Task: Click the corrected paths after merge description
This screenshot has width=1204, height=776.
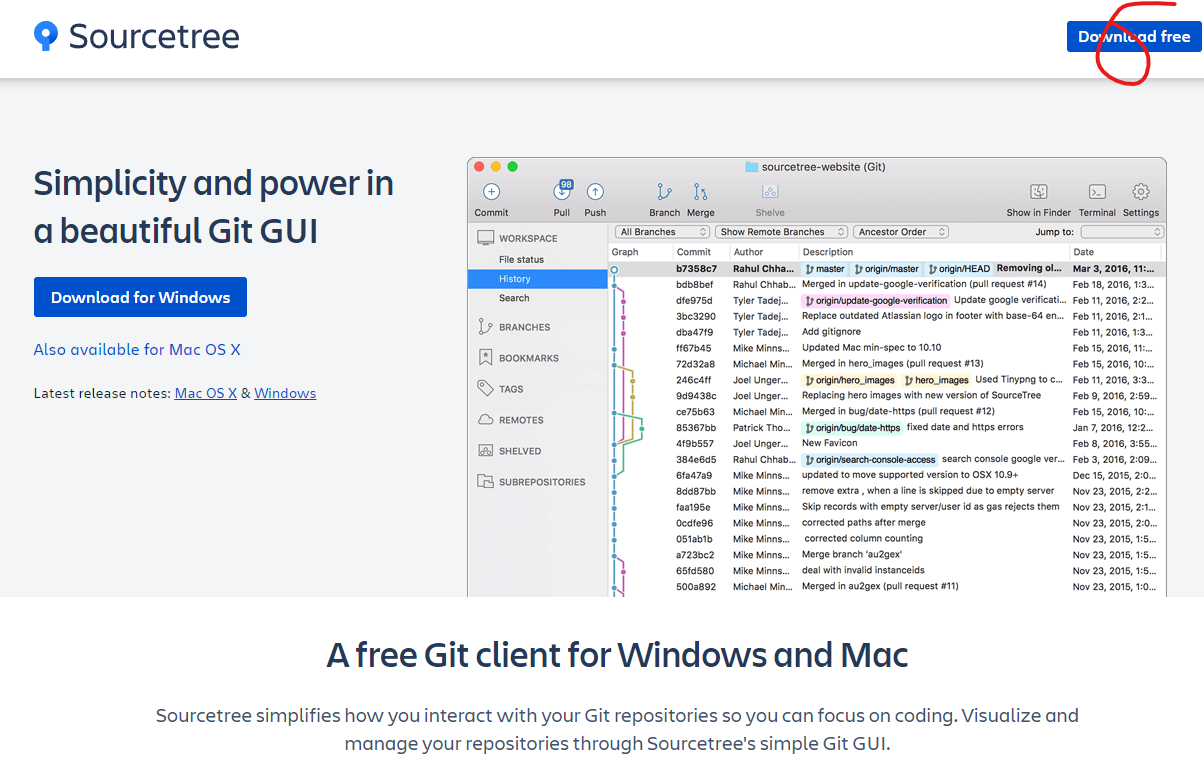Action: 864,522
